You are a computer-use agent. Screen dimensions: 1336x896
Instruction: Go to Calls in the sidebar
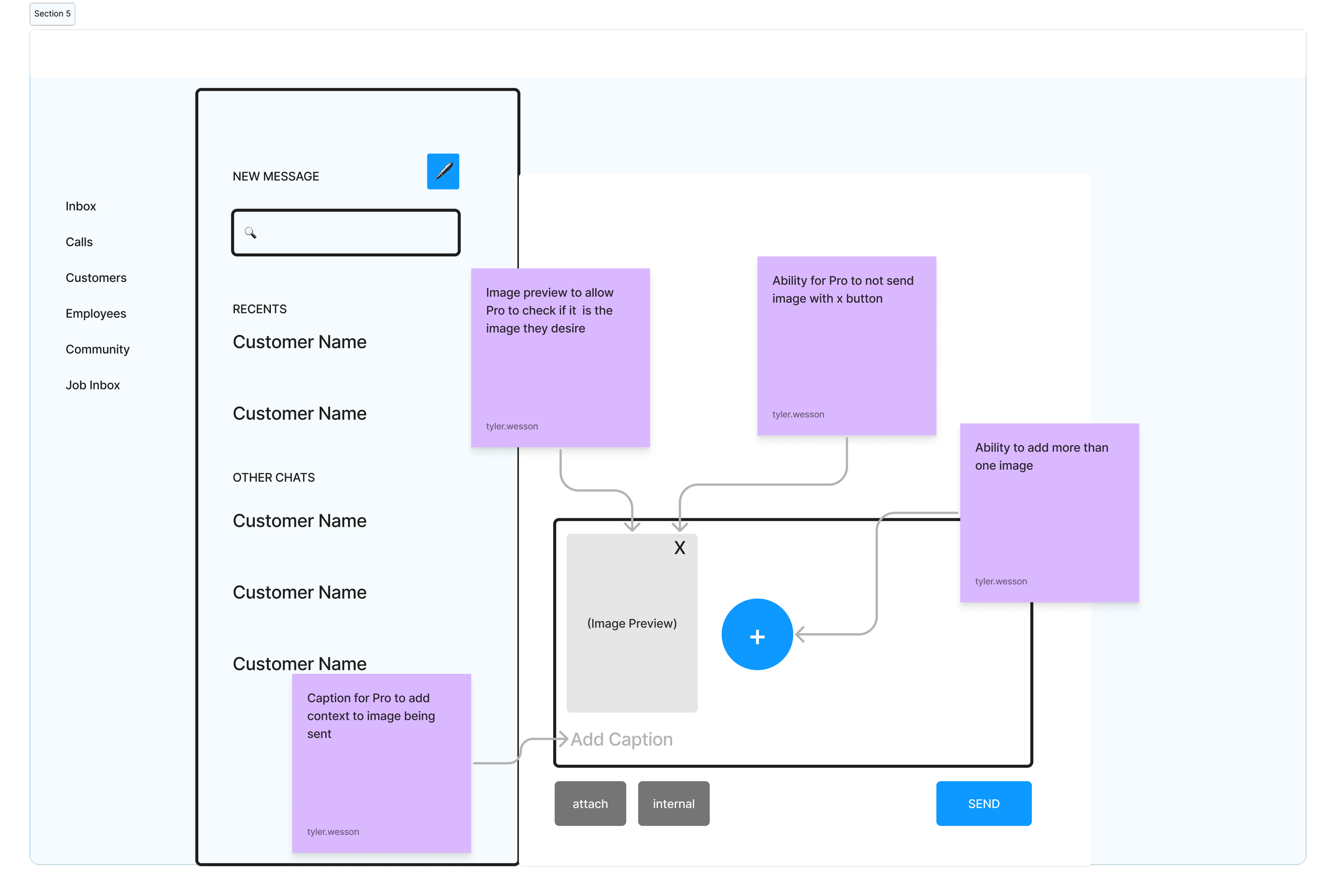79,241
